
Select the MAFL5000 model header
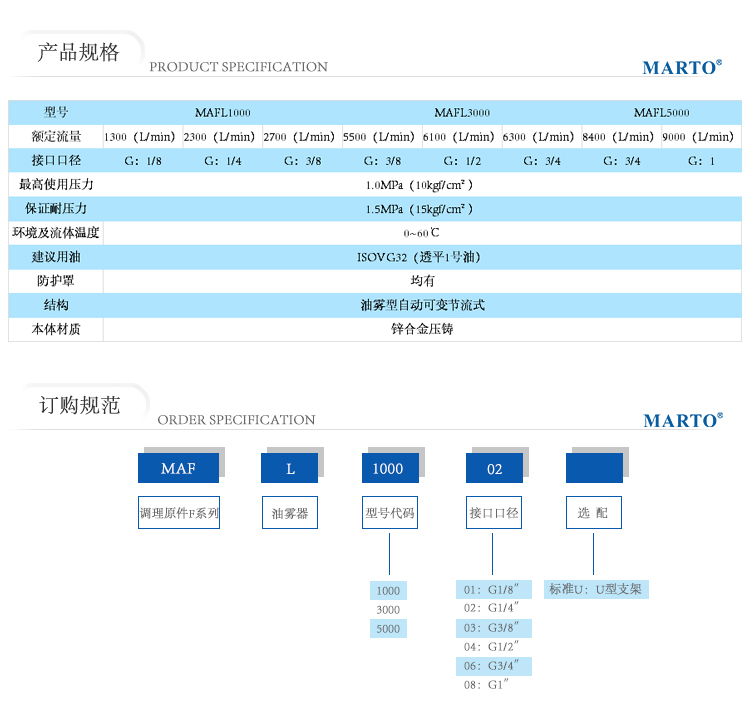pyautogui.click(x=662, y=113)
